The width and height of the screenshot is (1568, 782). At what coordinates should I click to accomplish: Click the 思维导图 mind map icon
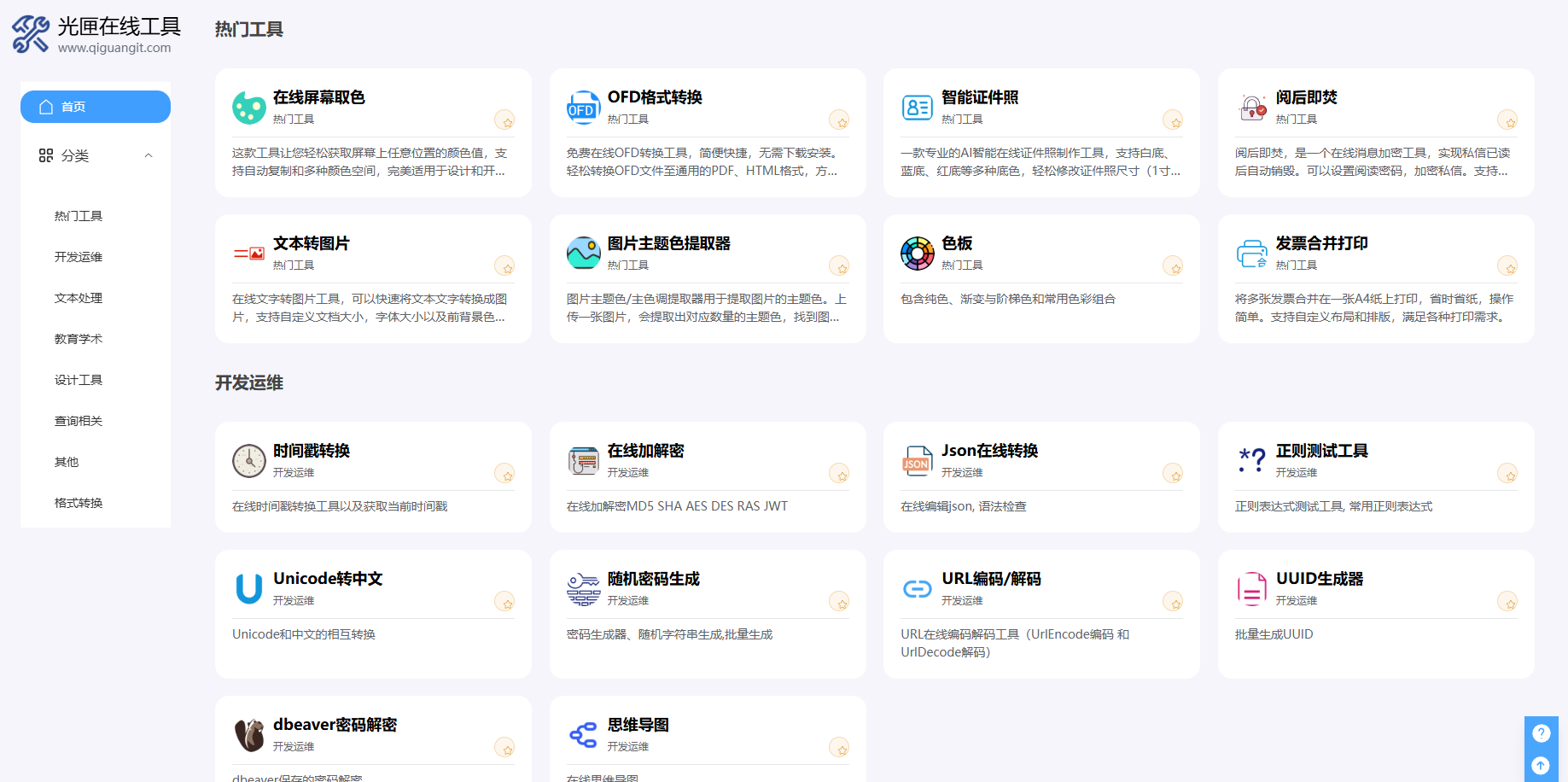coord(583,735)
